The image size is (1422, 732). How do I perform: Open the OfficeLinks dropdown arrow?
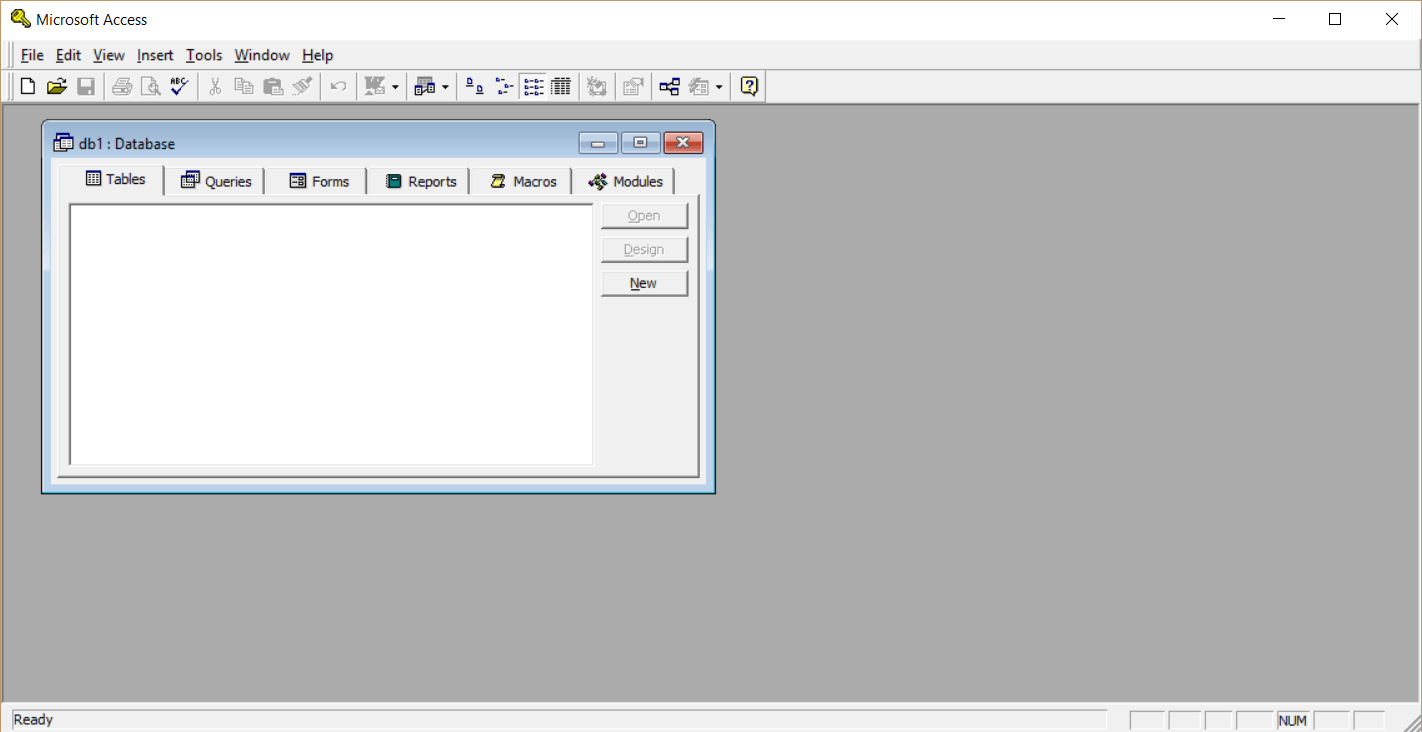[x=395, y=86]
